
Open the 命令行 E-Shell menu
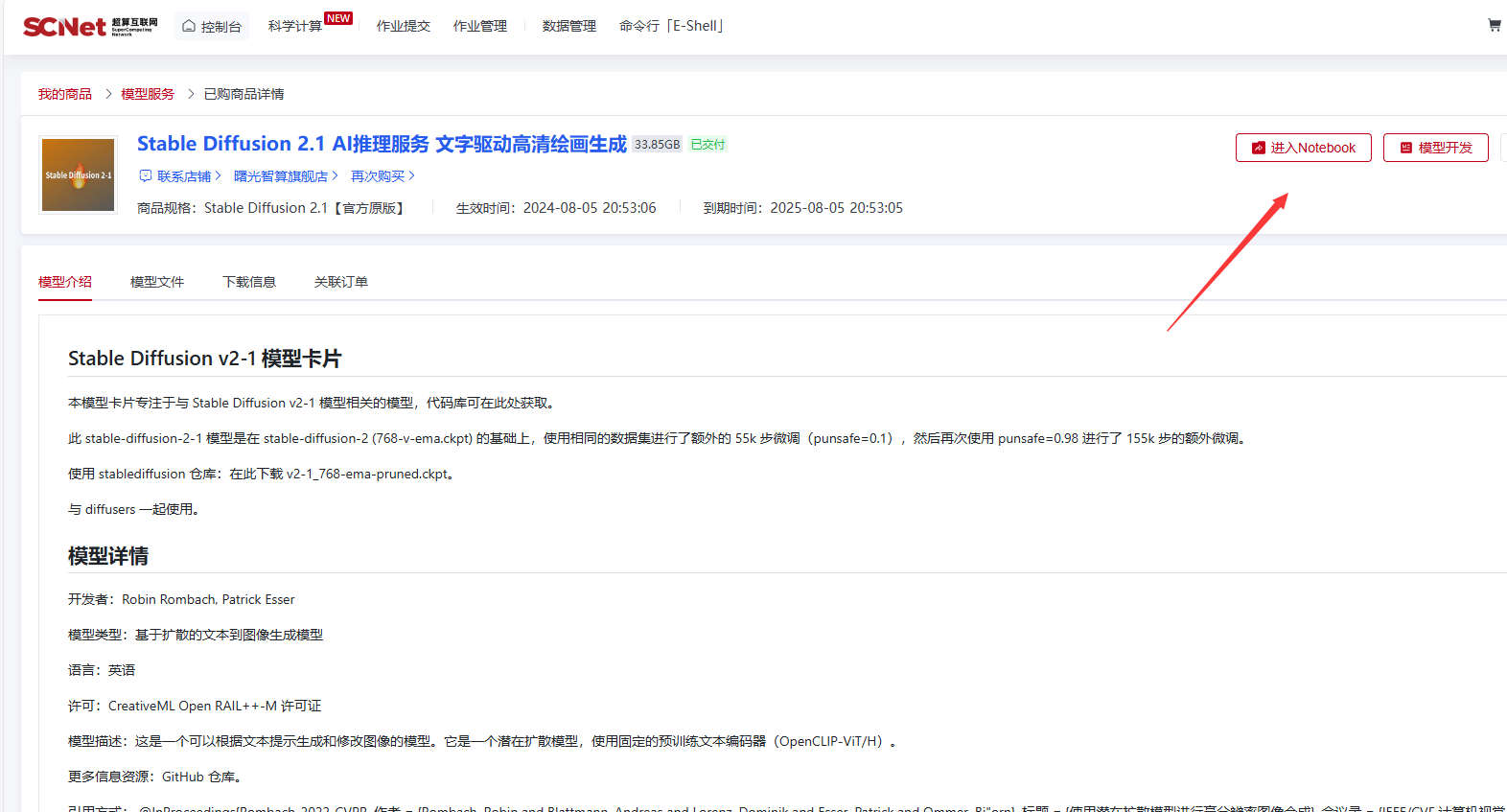pyautogui.click(x=671, y=26)
